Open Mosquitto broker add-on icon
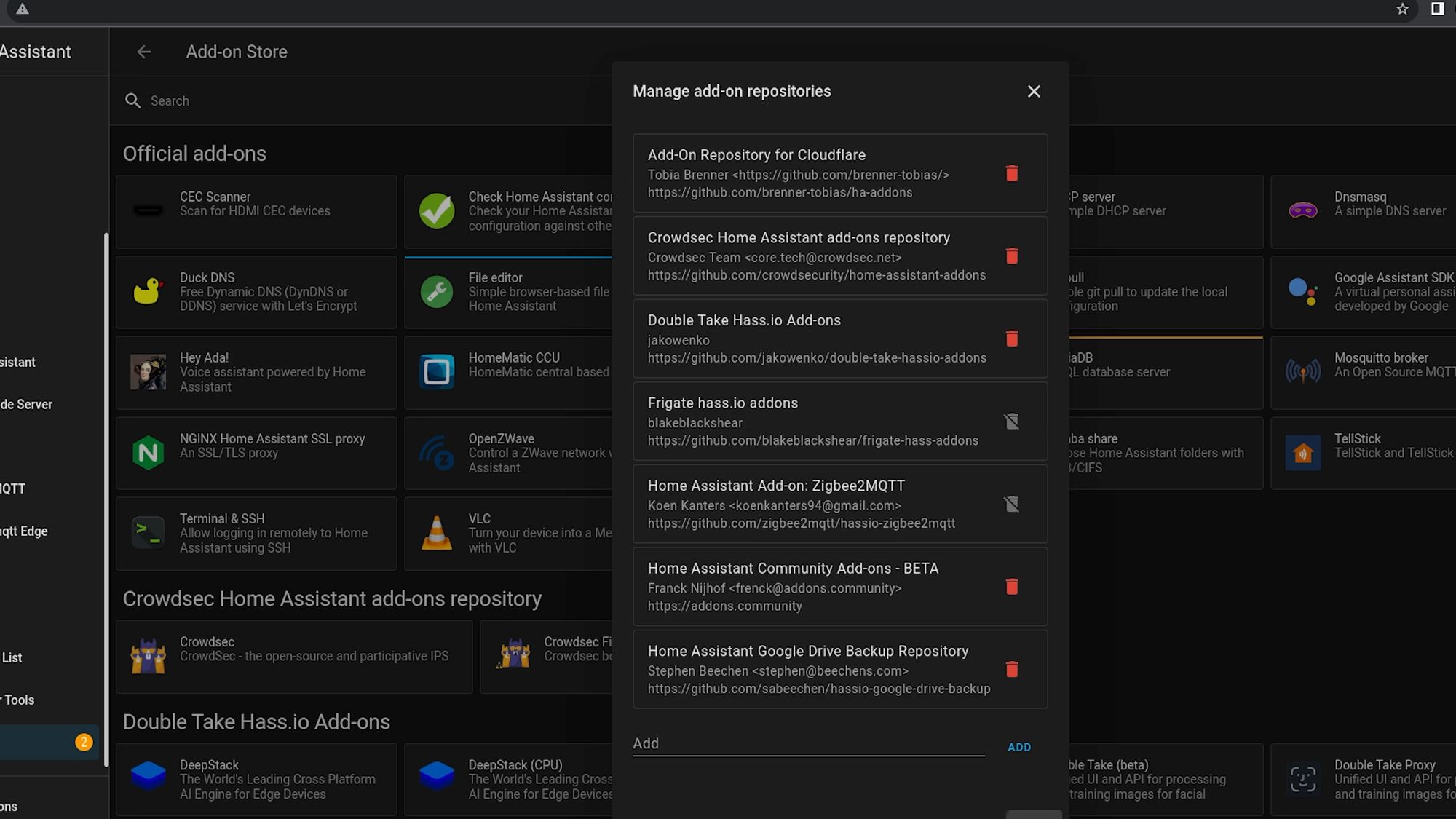Image resolution: width=1456 pixels, height=819 pixels. [x=1303, y=372]
